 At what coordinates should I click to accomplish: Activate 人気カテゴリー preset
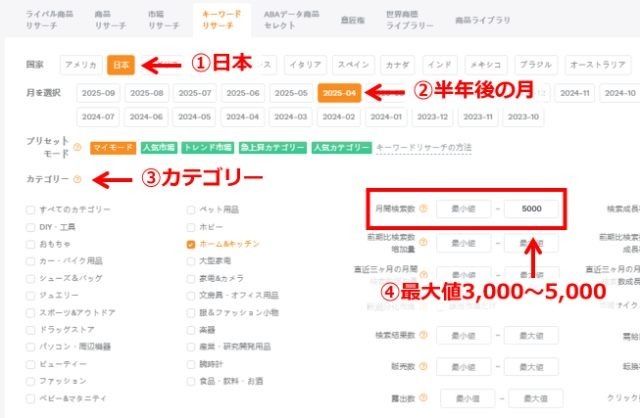click(x=342, y=147)
